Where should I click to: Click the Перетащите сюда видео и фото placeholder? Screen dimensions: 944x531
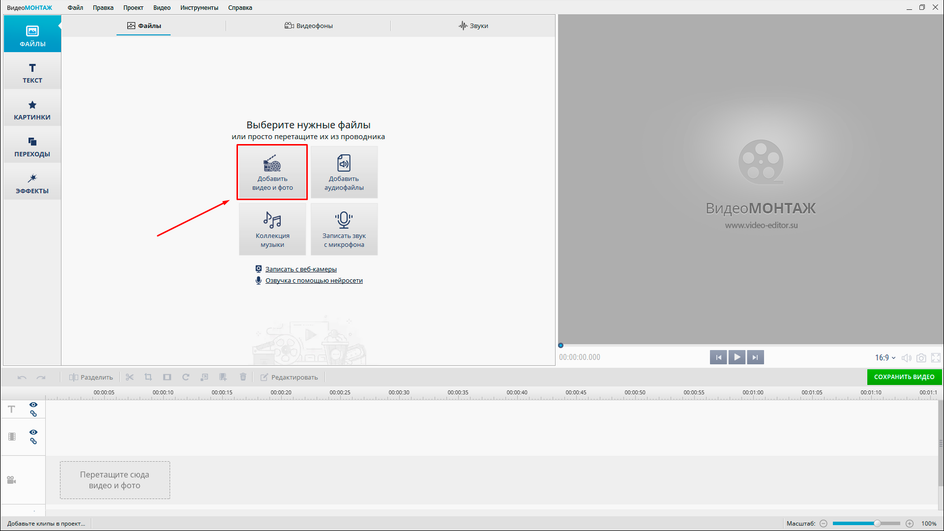click(115, 480)
